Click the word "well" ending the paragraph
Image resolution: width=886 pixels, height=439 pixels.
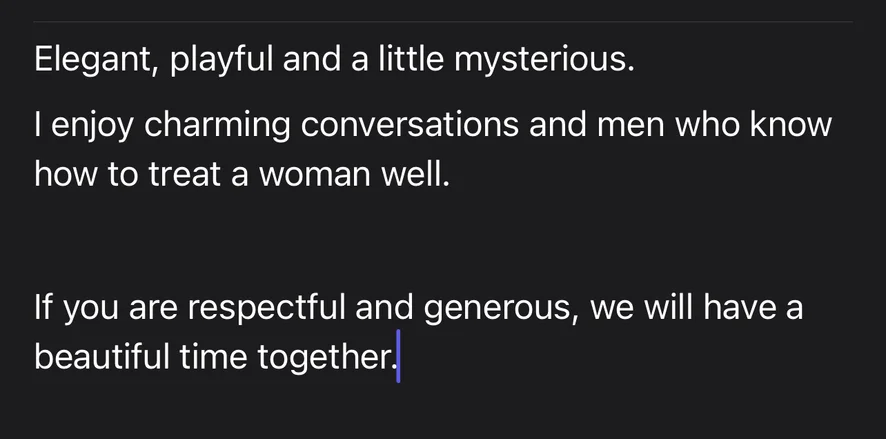tap(408, 175)
